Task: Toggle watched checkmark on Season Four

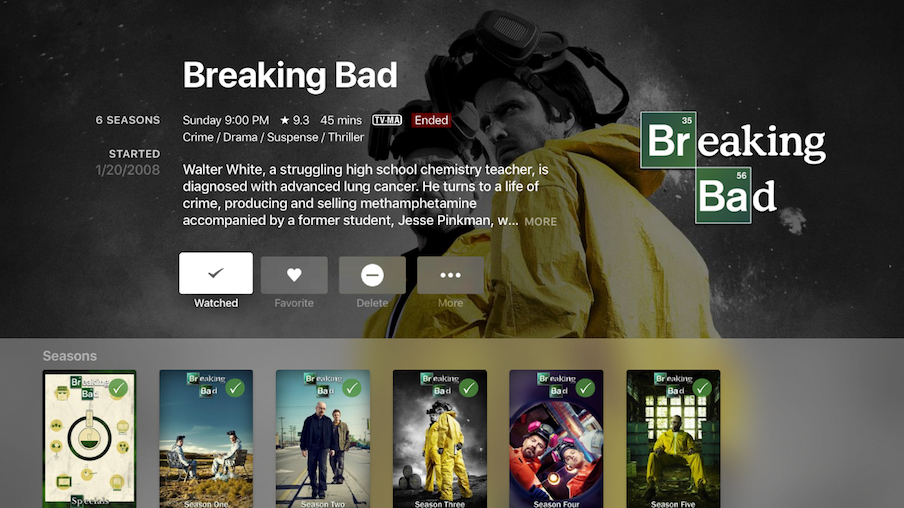Action: pyautogui.click(x=585, y=388)
